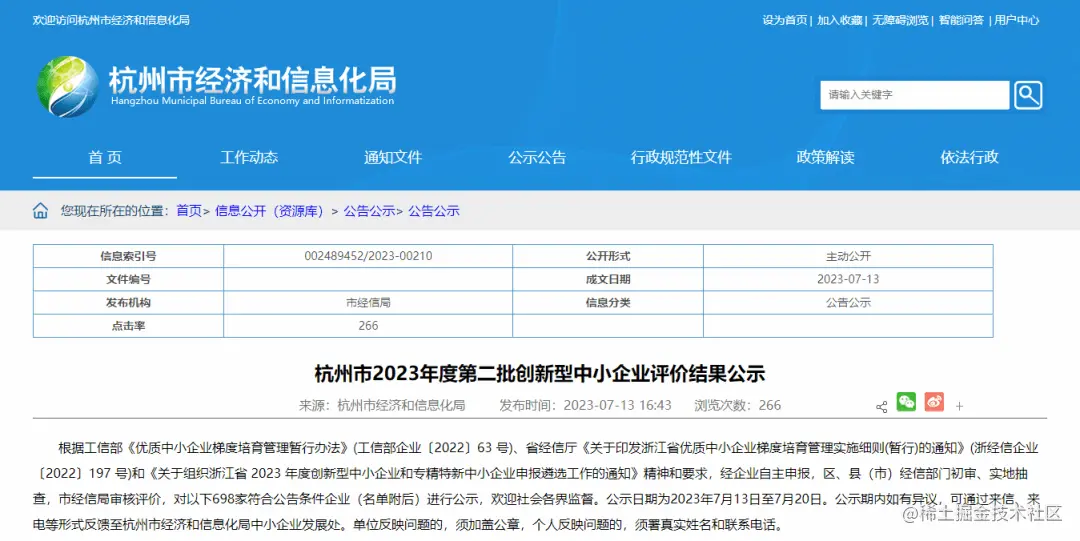This screenshot has height=541, width=1080.
Task: Click the keyword search input field
Action: pos(914,95)
